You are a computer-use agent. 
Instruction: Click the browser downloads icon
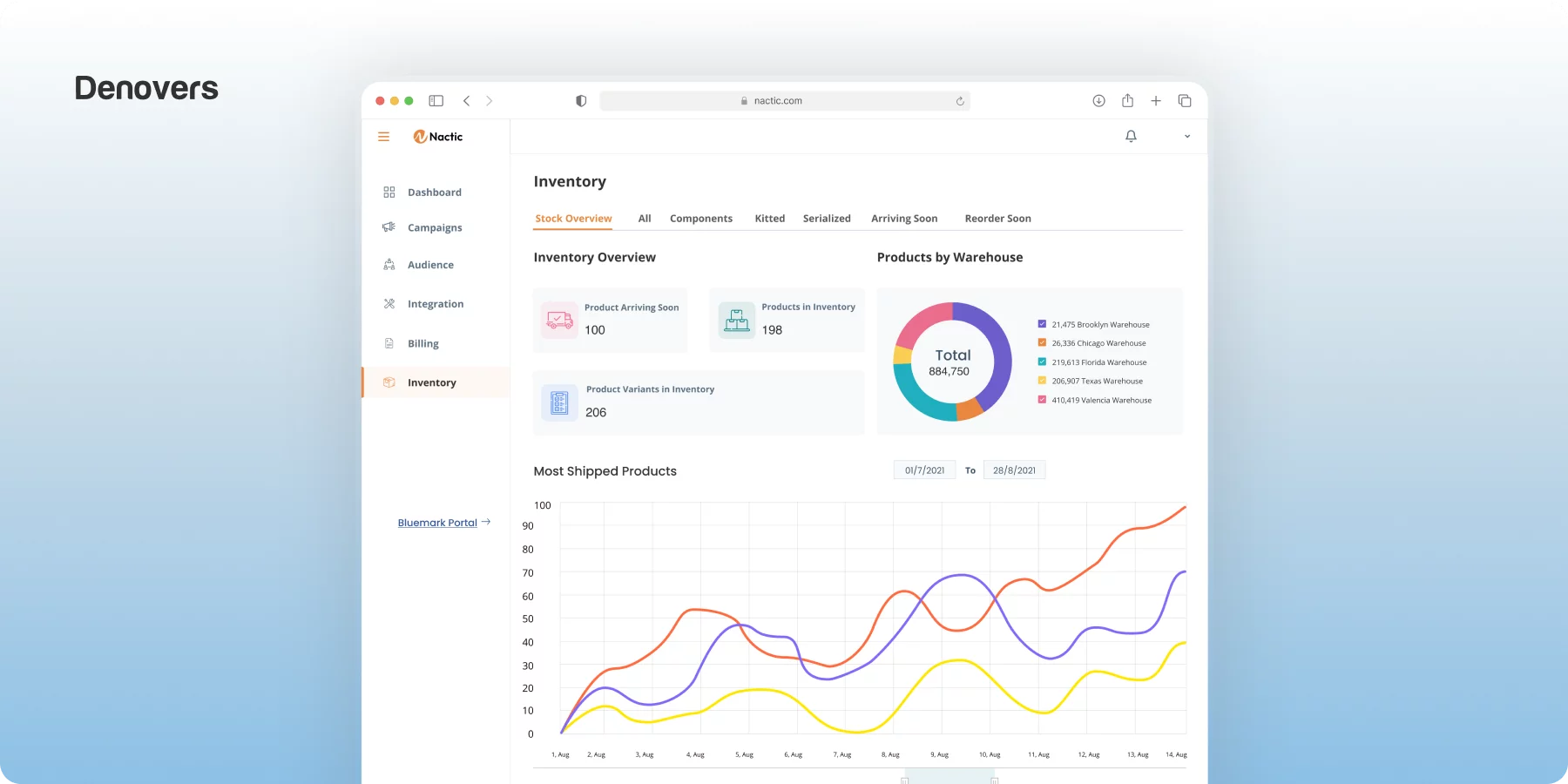1098,101
